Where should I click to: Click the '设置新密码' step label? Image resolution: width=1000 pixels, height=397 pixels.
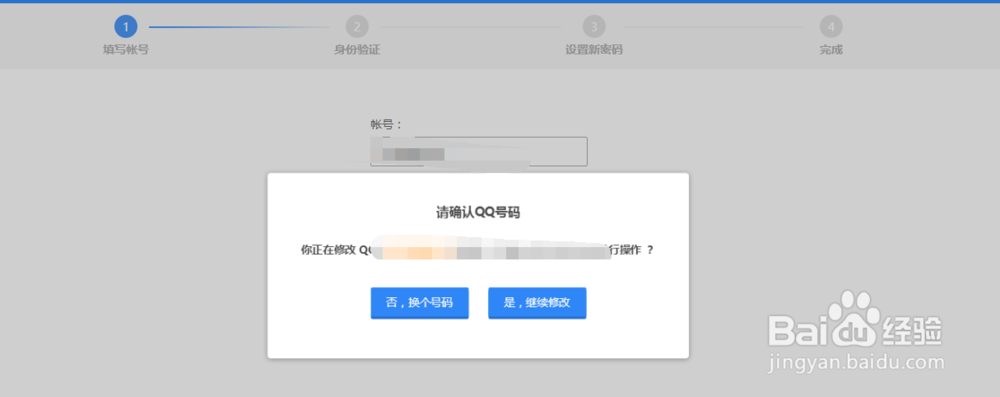[594, 50]
